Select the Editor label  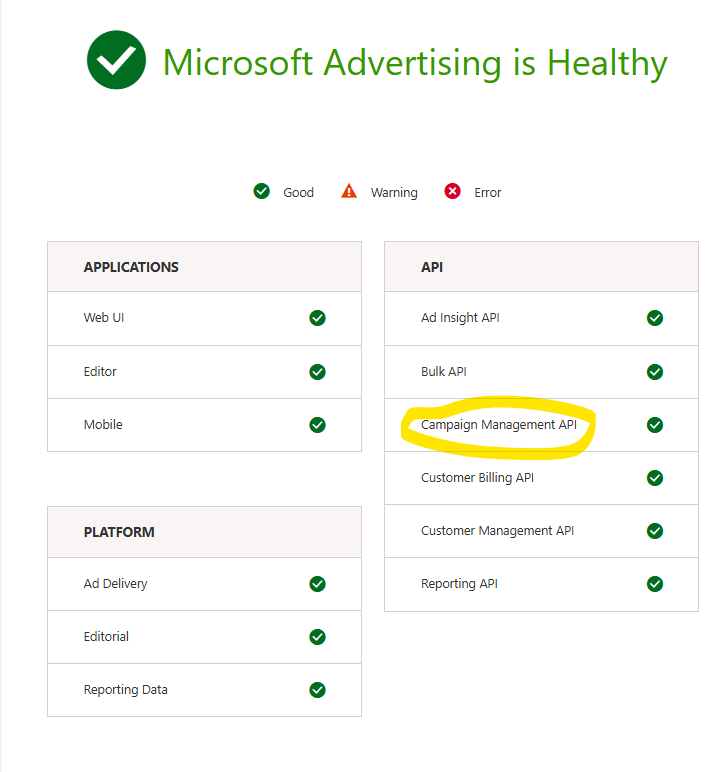click(x=100, y=371)
